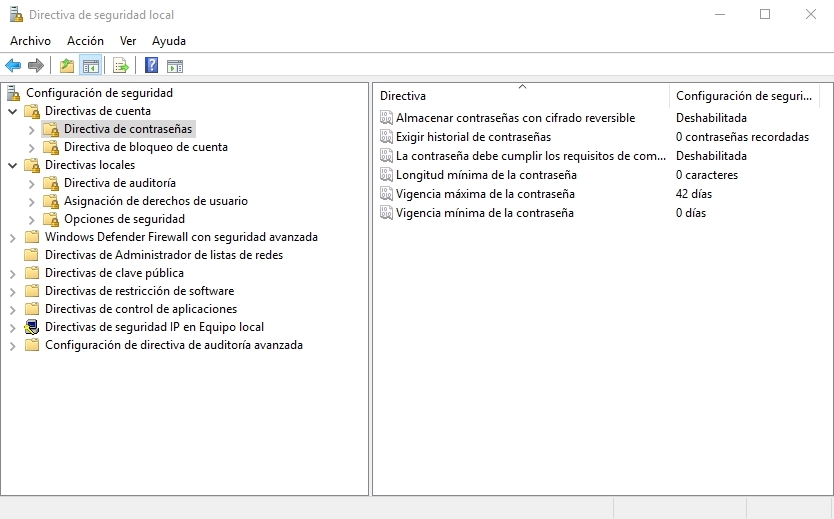Open the Acción menu
Image resolution: width=834 pixels, height=519 pixels.
click(85, 41)
